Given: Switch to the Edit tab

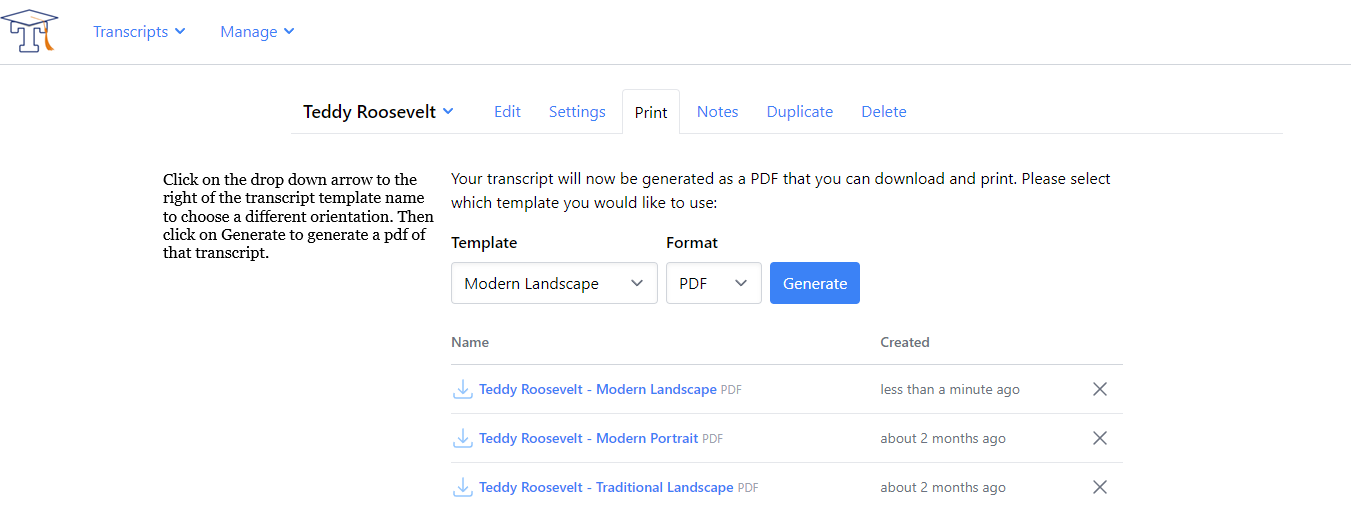Looking at the screenshot, I should pos(507,112).
